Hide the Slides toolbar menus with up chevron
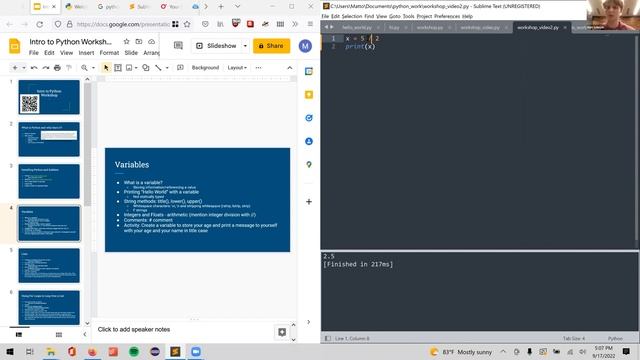Viewport: 640px width, 360px height. pyautogui.click(x=290, y=68)
